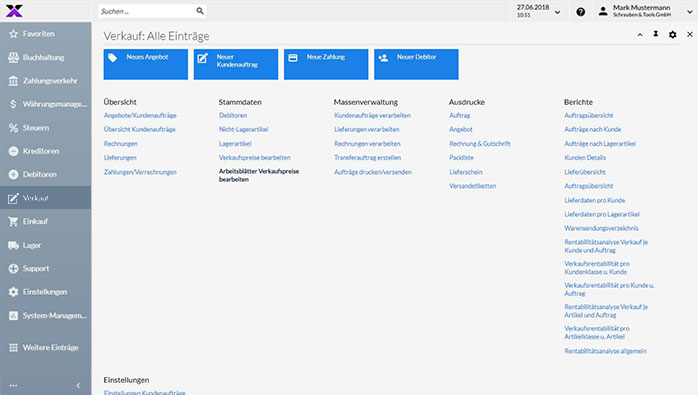The height and width of the screenshot is (395, 698).
Task: Open Lieferungen overview link
Action: (120, 158)
